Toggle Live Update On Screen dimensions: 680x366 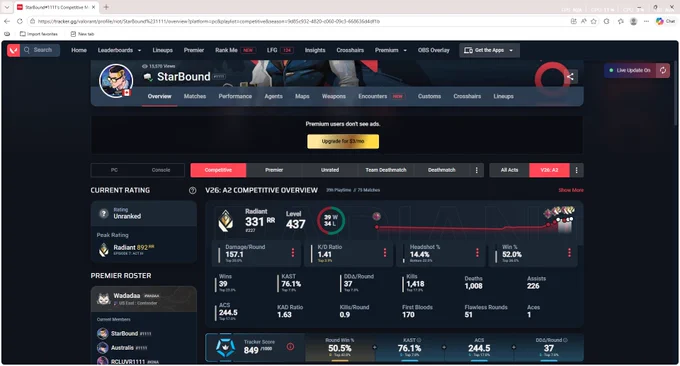tap(631, 70)
